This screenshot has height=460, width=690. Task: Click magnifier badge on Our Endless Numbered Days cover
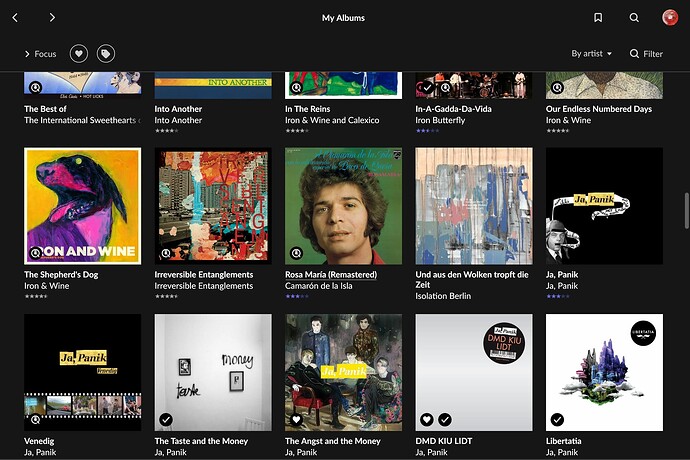pos(557,88)
